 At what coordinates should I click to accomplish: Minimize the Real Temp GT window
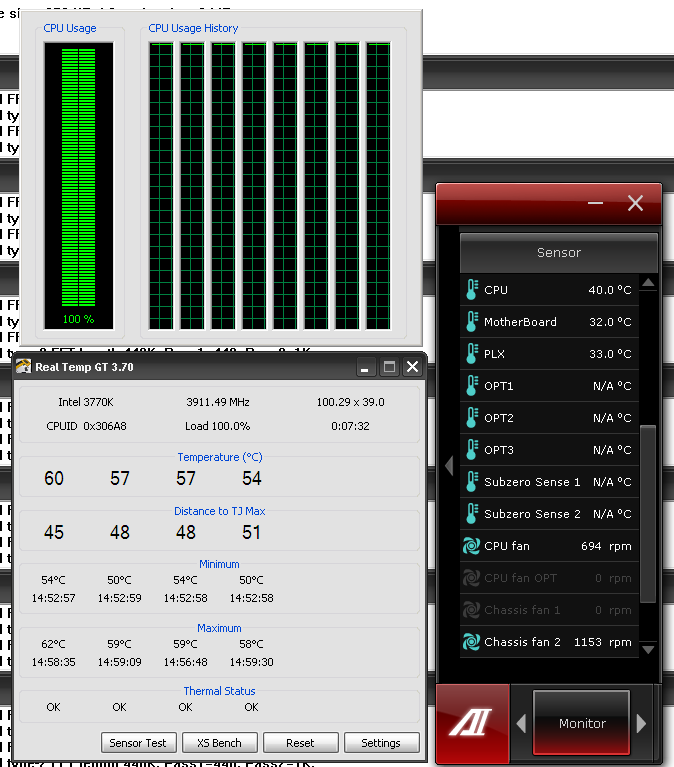pyautogui.click(x=365, y=367)
